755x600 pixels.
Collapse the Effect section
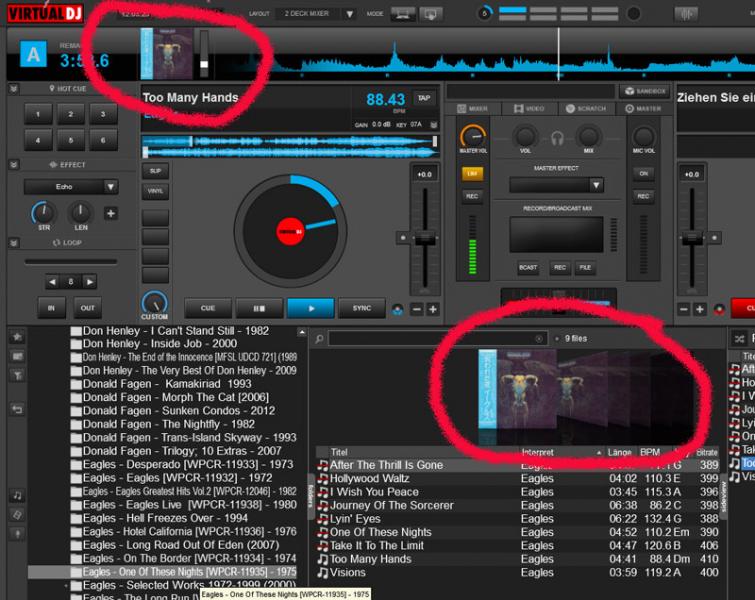click(x=13, y=165)
